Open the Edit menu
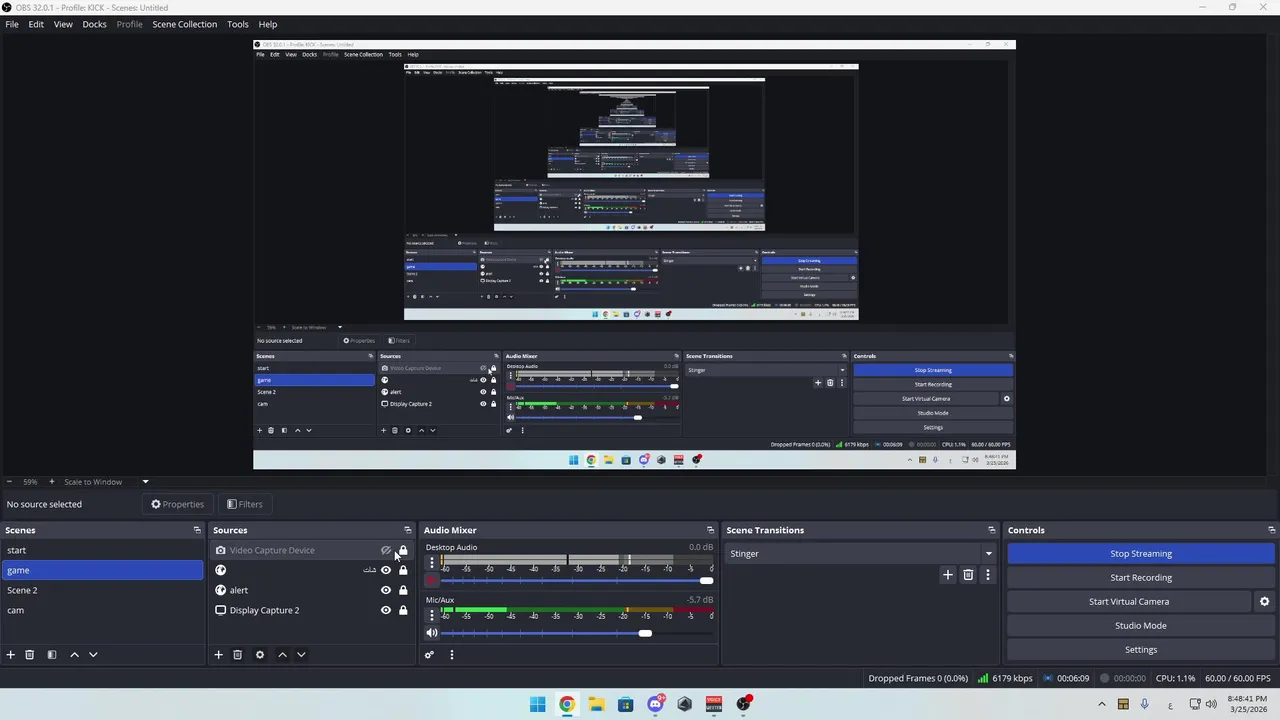 point(36,24)
